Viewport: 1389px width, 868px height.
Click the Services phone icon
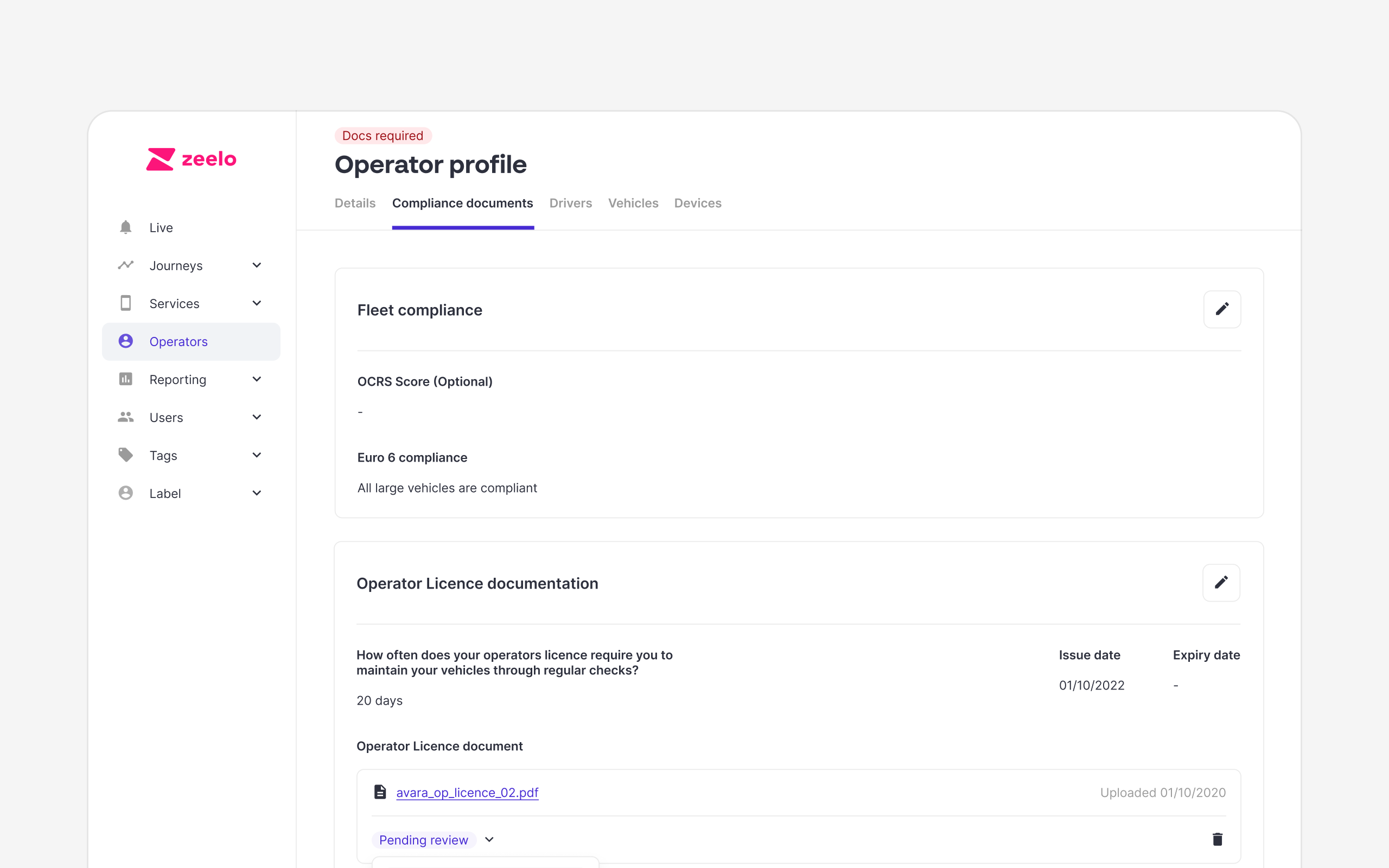point(126,303)
